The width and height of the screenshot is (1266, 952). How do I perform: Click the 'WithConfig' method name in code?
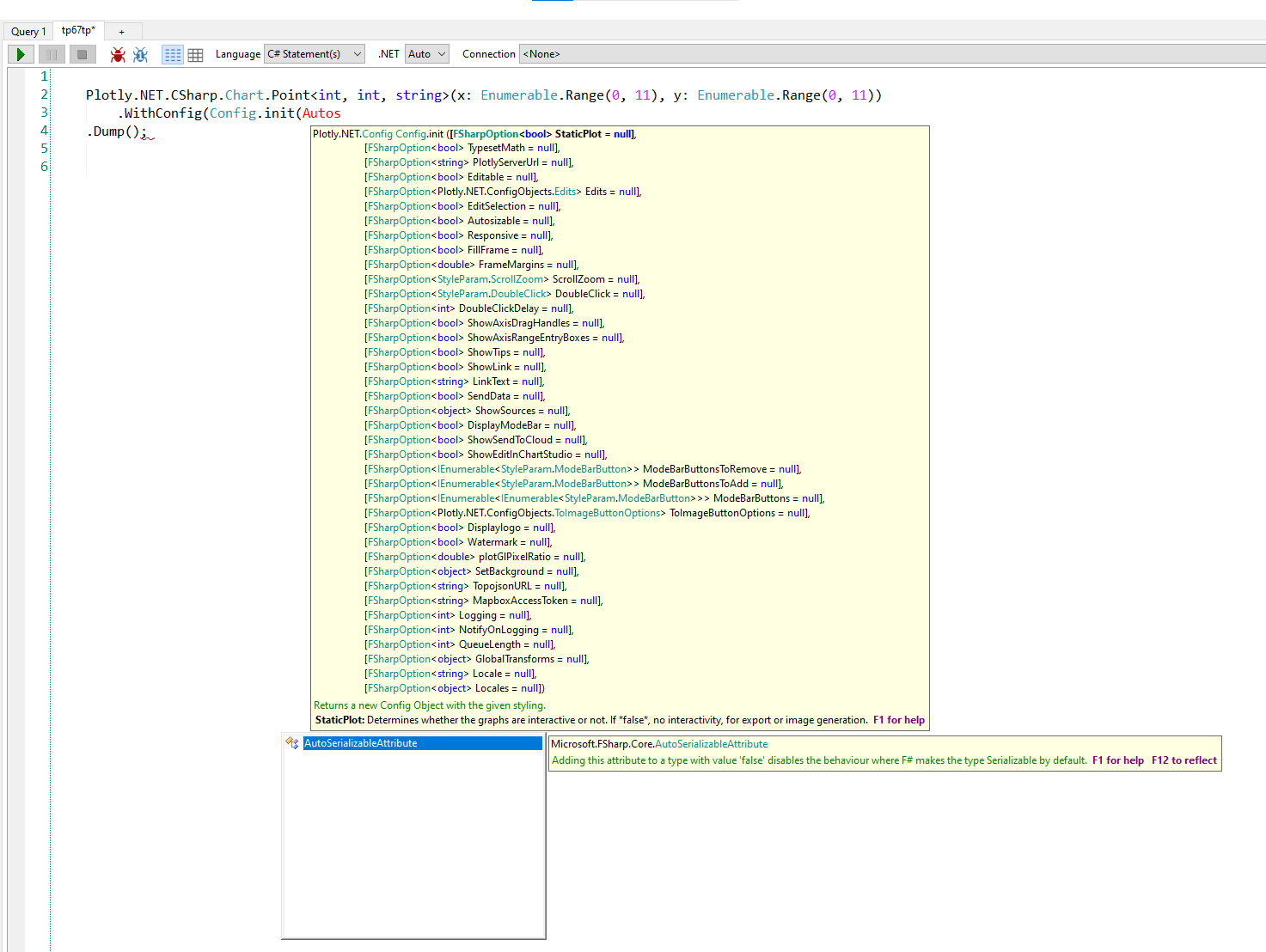pyautogui.click(x=162, y=113)
